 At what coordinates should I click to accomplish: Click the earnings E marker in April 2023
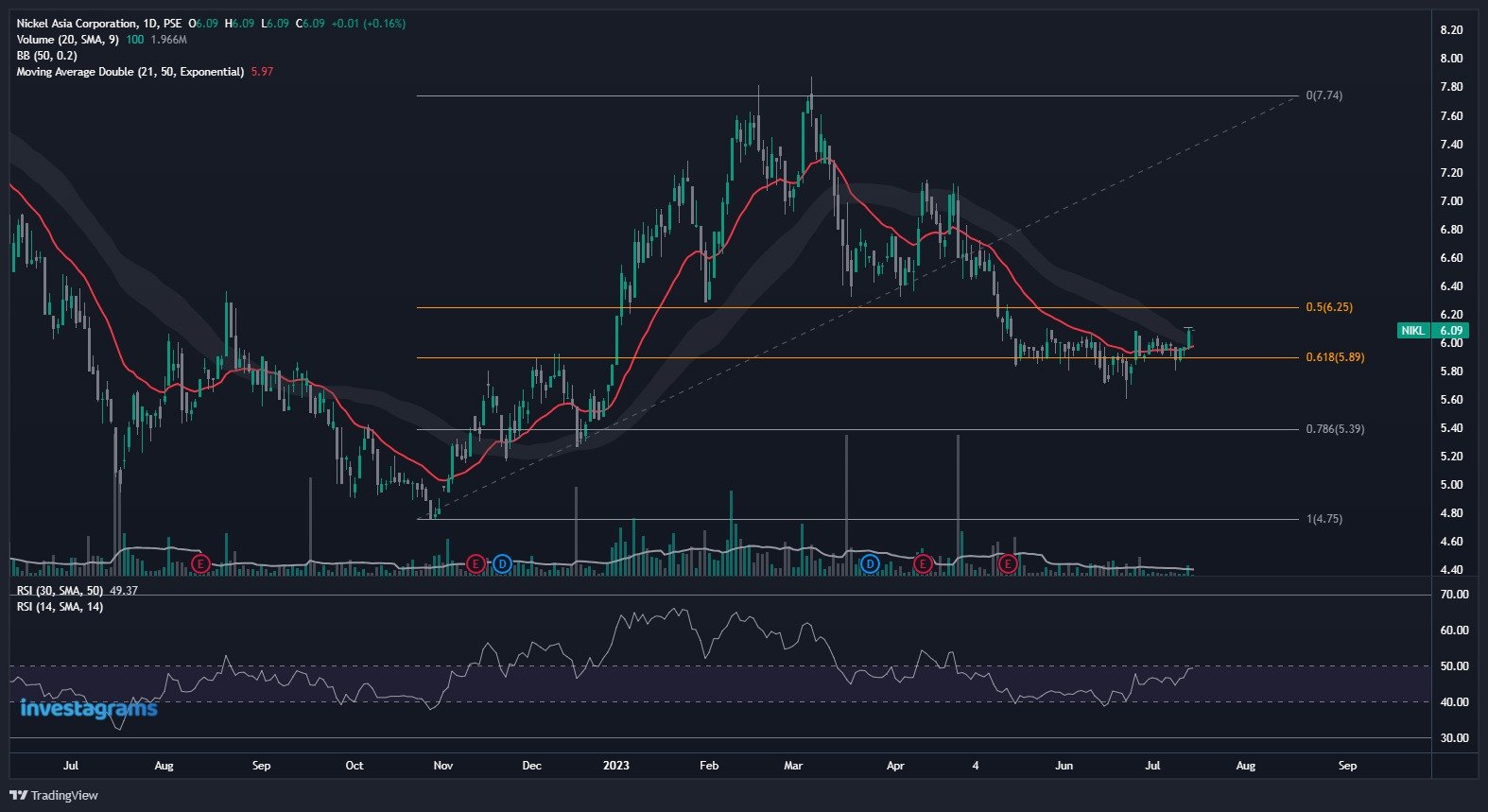924,564
